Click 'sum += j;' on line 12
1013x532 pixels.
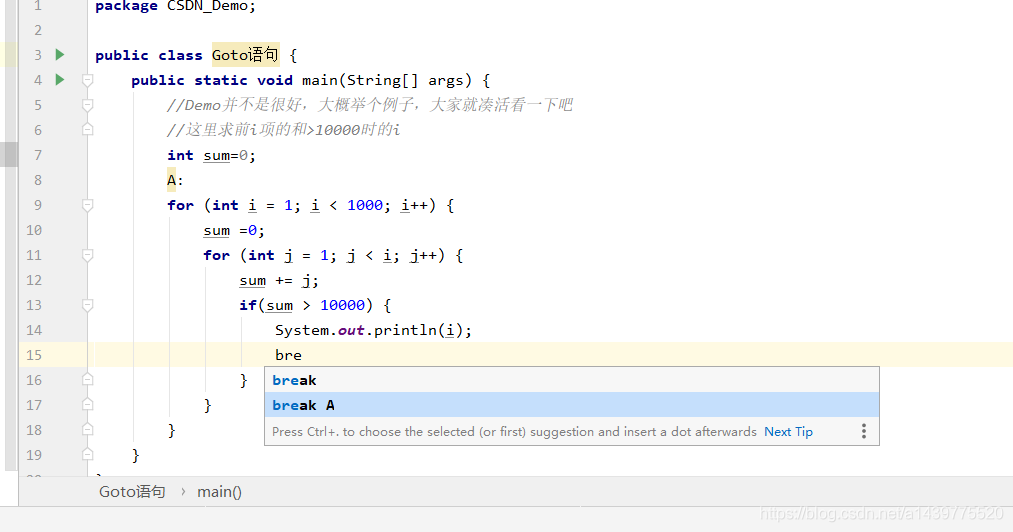click(279, 281)
